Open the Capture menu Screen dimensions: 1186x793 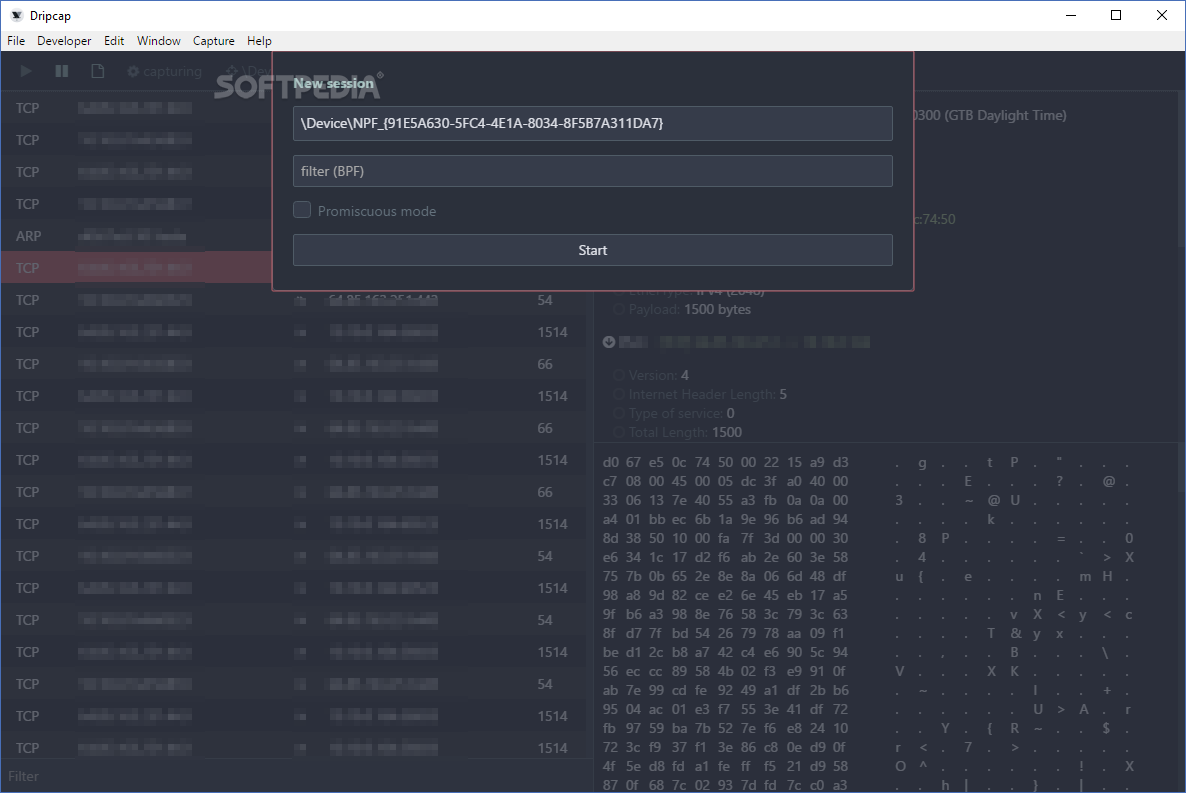pyautogui.click(x=213, y=41)
